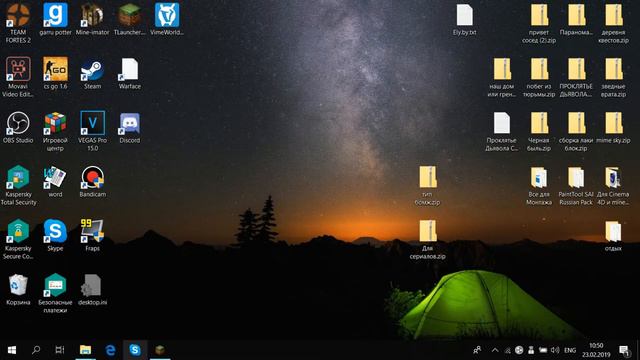The width and height of the screenshot is (640, 360).
Task: Select the TLauncher Minecraft block icon
Action: (x=129, y=16)
